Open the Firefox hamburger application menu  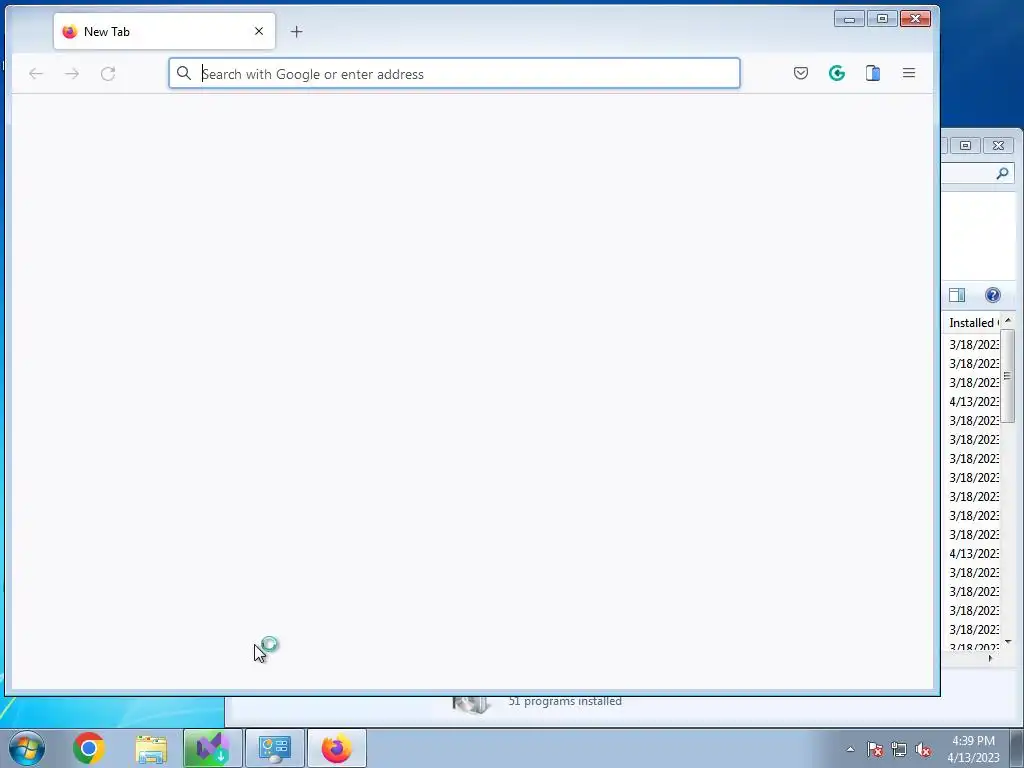pyautogui.click(x=908, y=73)
